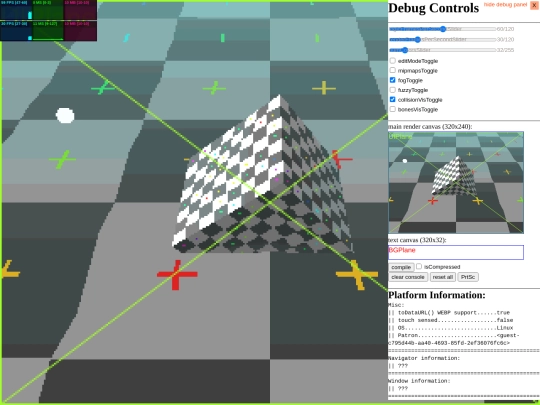Click the main render canvas preview thumbnail
This screenshot has width=540, height=405.
pyautogui.click(x=456, y=182)
